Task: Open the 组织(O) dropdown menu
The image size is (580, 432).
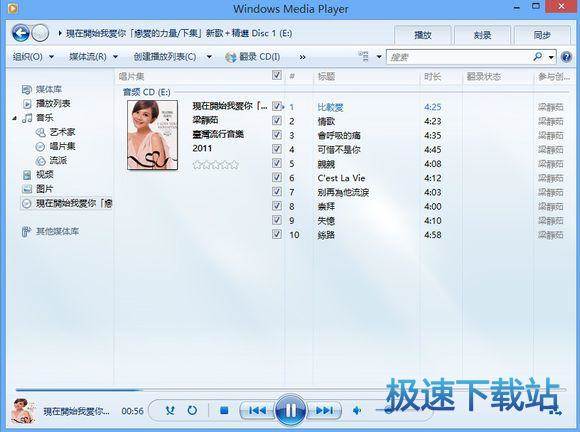Action: point(33,57)
